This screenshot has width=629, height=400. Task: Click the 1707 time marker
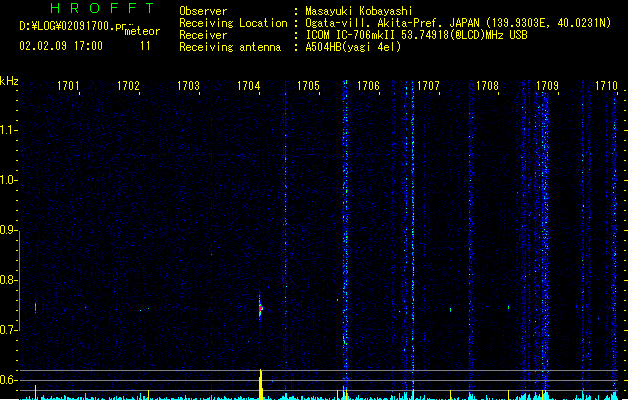pos(428,86)
